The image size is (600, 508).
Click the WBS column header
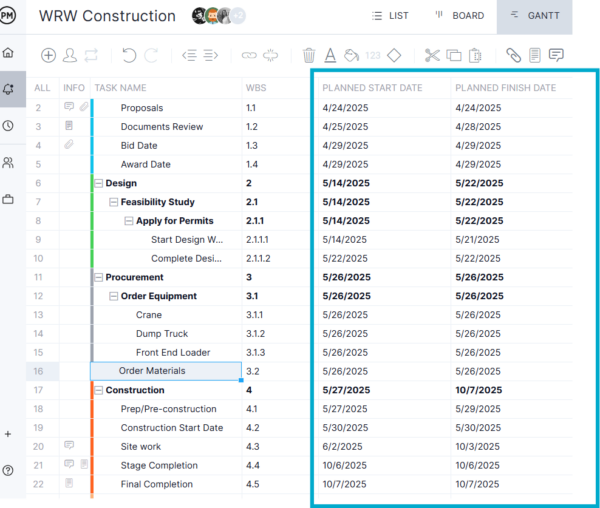(x=256, y=88)
